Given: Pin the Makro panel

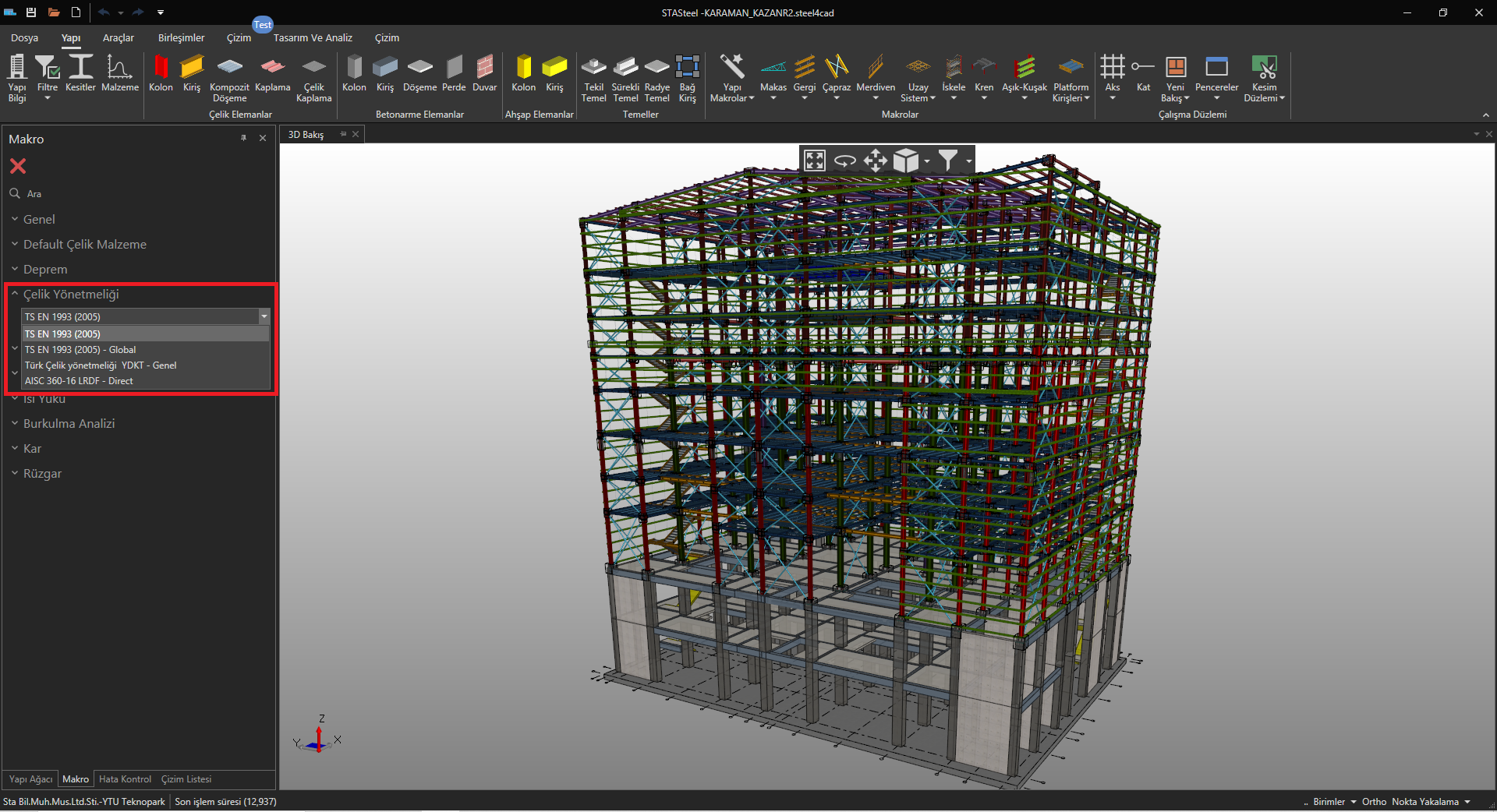Looking at the screenshot, I should (243, 138).
